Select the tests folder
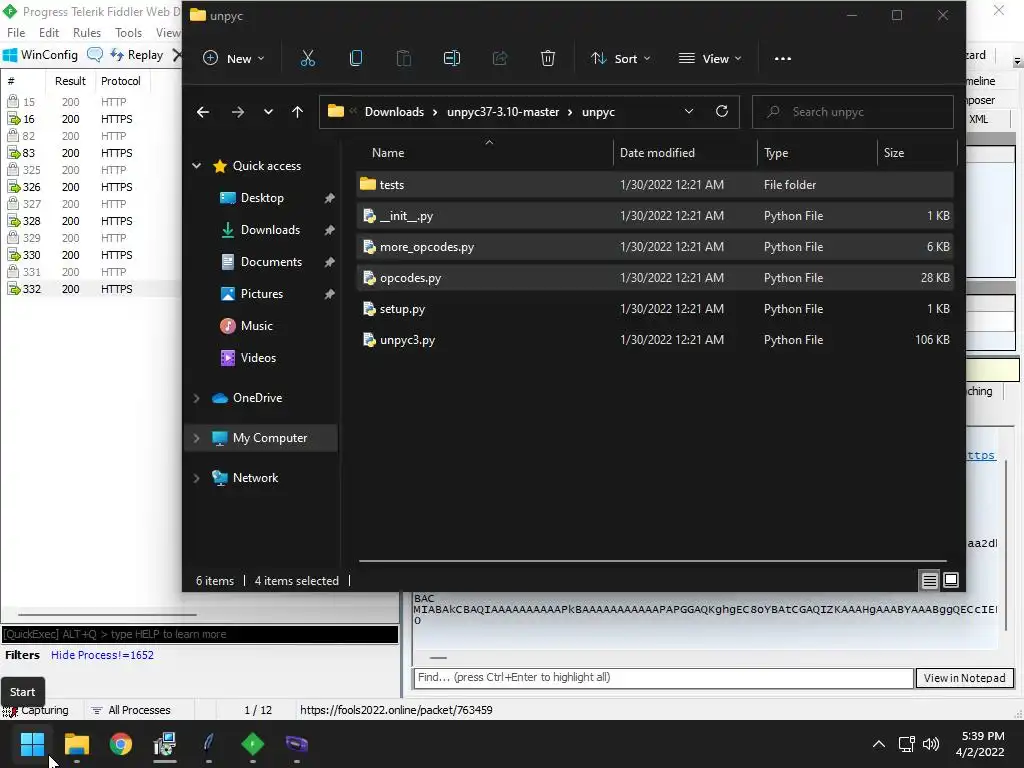1024x768 pixels. coord(655,185)
